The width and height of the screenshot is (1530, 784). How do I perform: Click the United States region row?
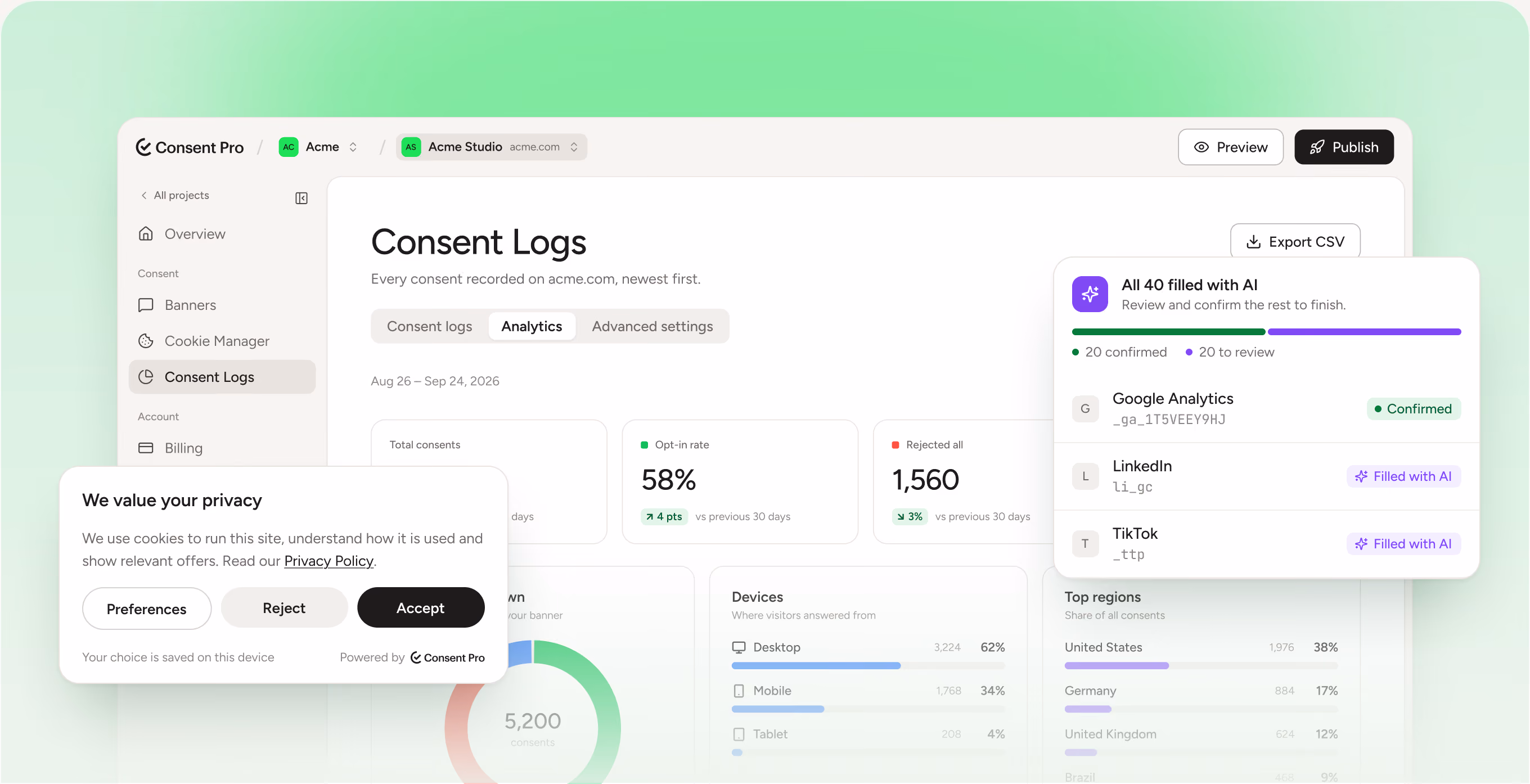[1201, 655]
